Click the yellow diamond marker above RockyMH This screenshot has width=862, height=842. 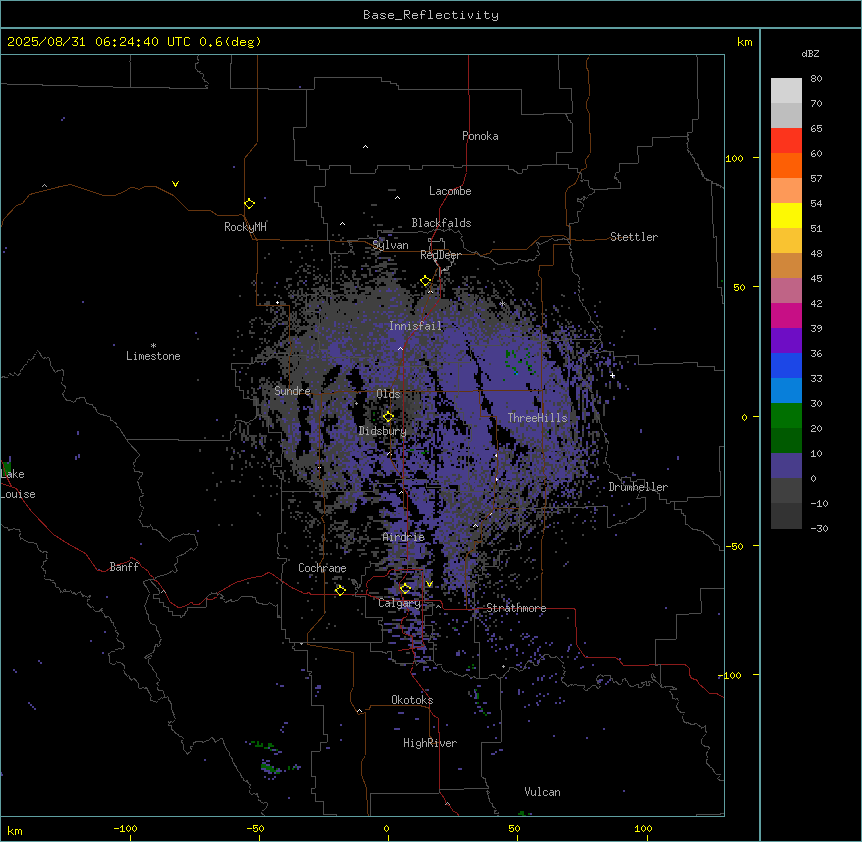coord(249,203)
